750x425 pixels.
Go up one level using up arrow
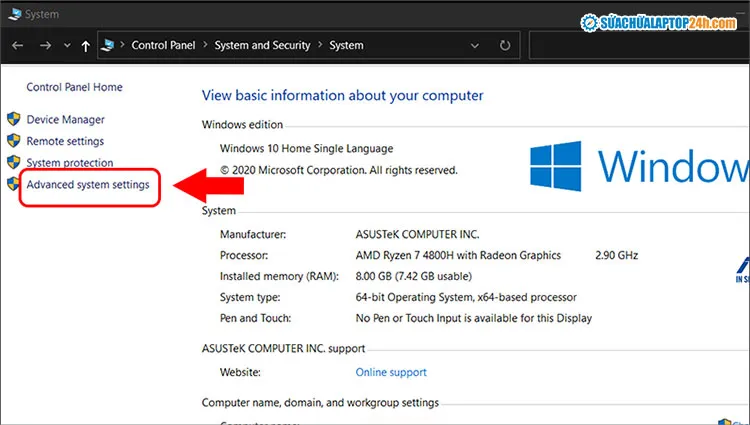84,45
